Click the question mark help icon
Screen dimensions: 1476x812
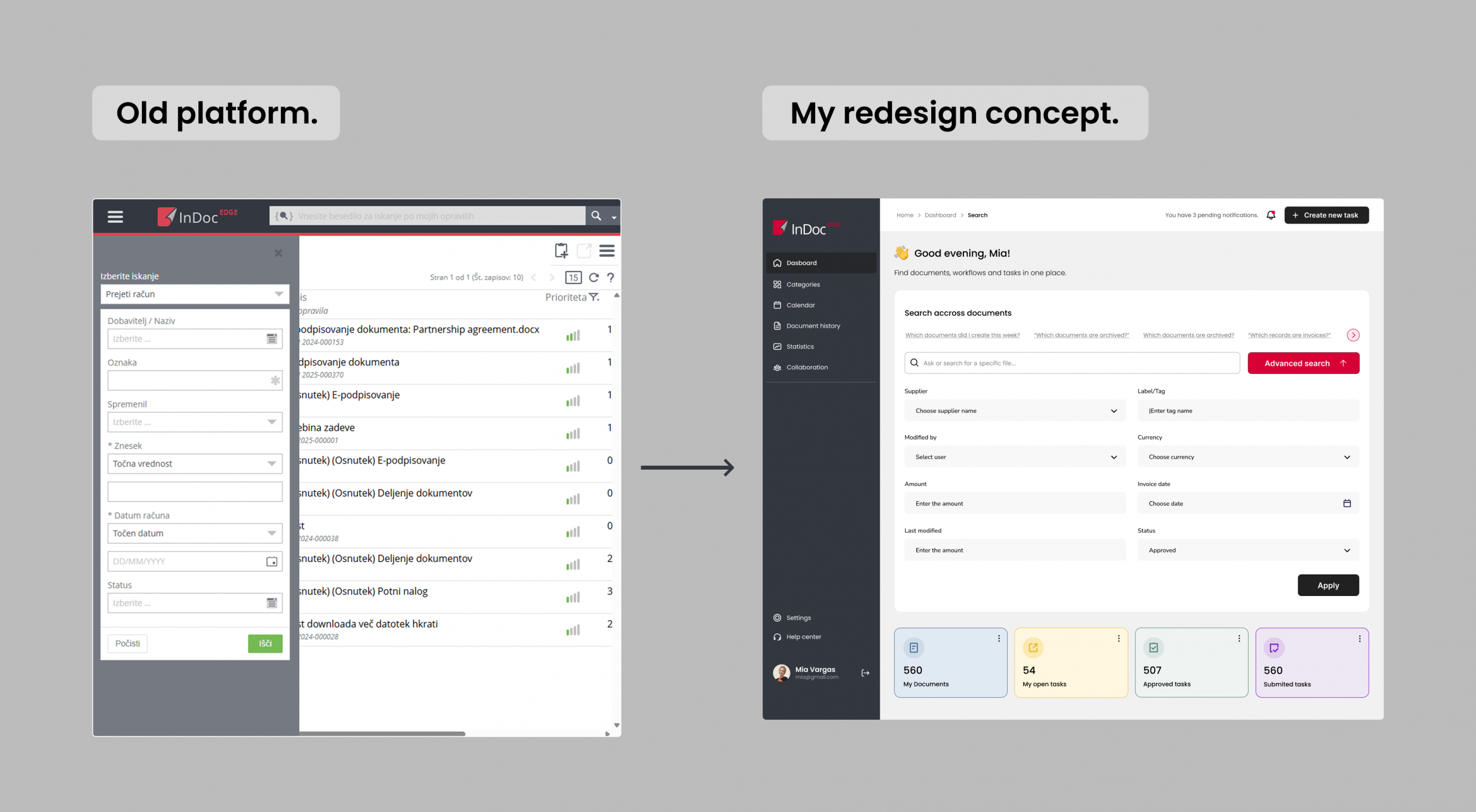[611, 278]
